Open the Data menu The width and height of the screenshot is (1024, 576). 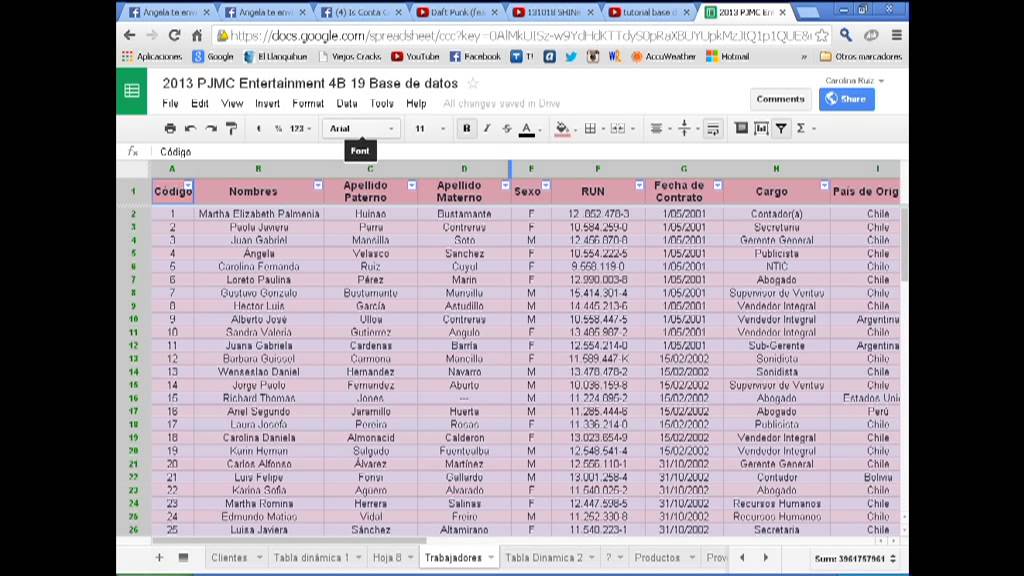point(347,103)
